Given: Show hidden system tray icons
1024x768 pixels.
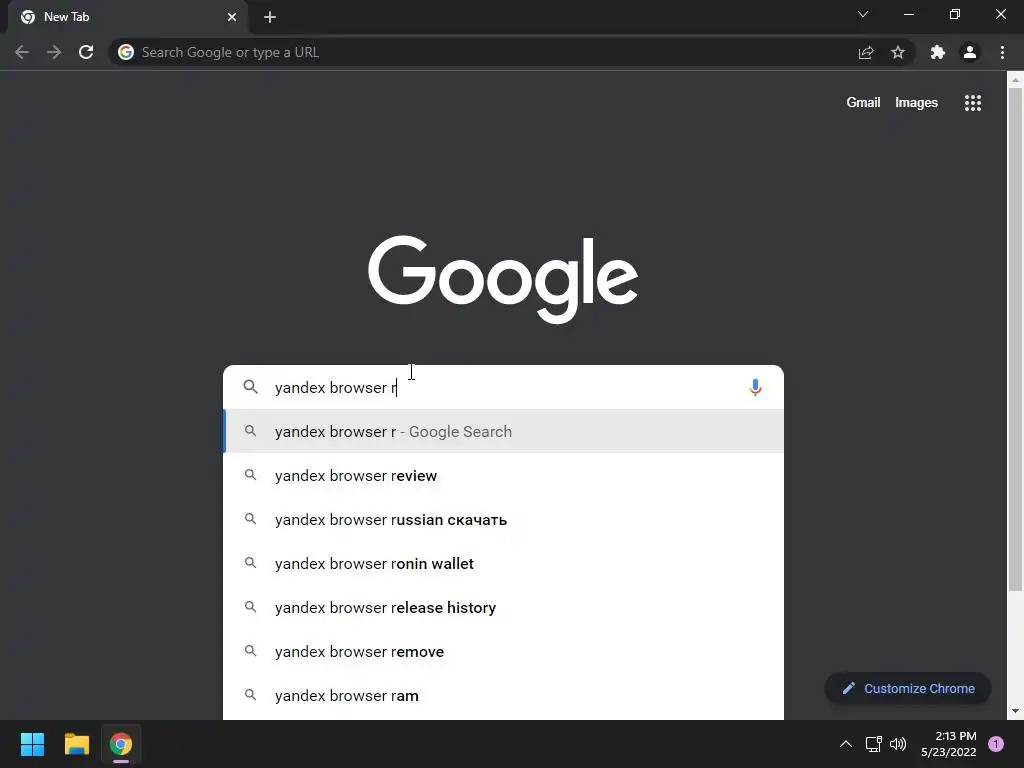Looking at the screenshot, I should click(846, 744).
